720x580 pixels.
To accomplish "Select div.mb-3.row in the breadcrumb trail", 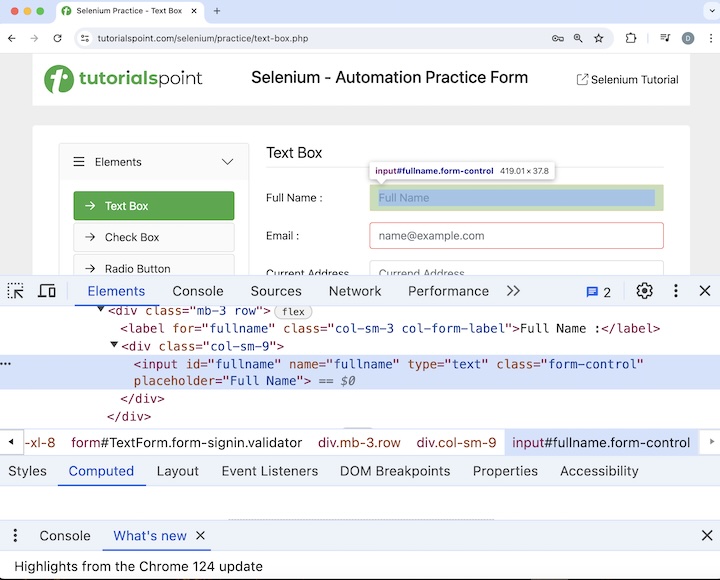I will coord(359,442).
